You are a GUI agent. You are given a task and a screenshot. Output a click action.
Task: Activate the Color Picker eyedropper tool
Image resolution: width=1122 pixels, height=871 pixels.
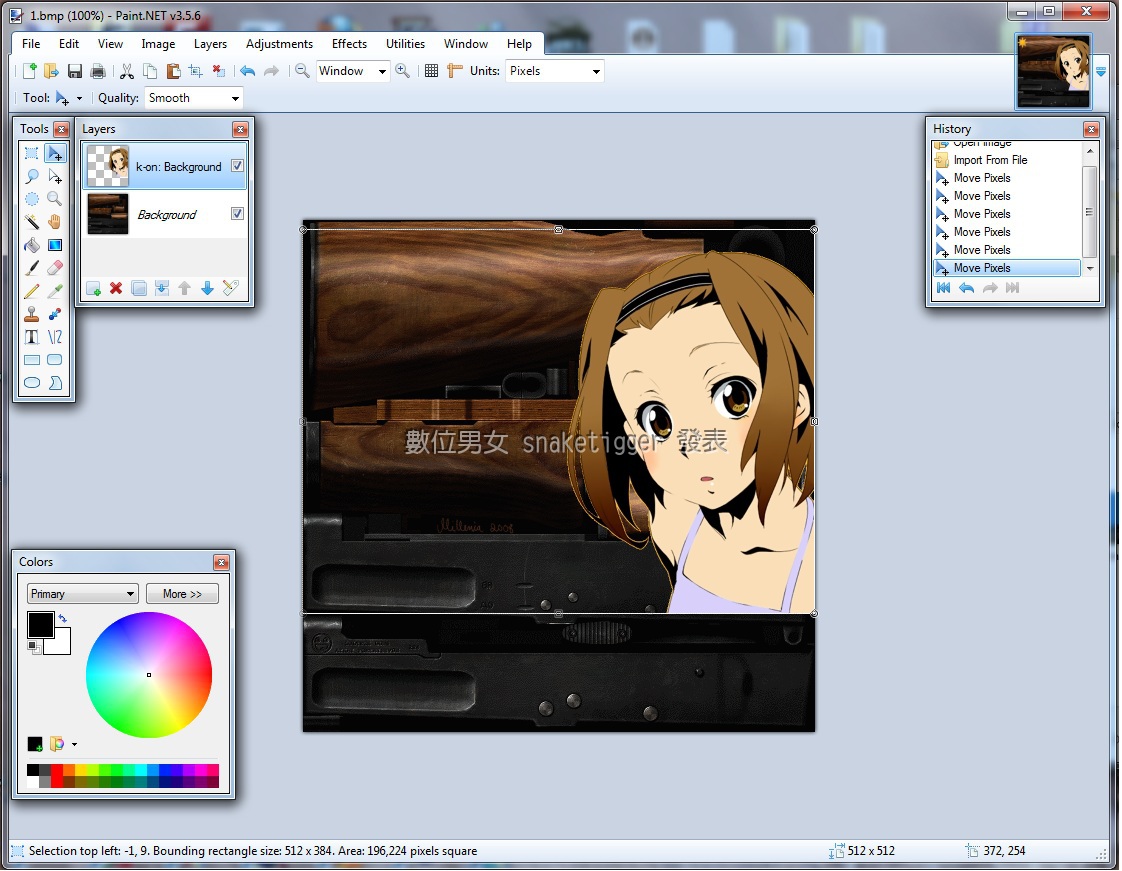point(54,291)
